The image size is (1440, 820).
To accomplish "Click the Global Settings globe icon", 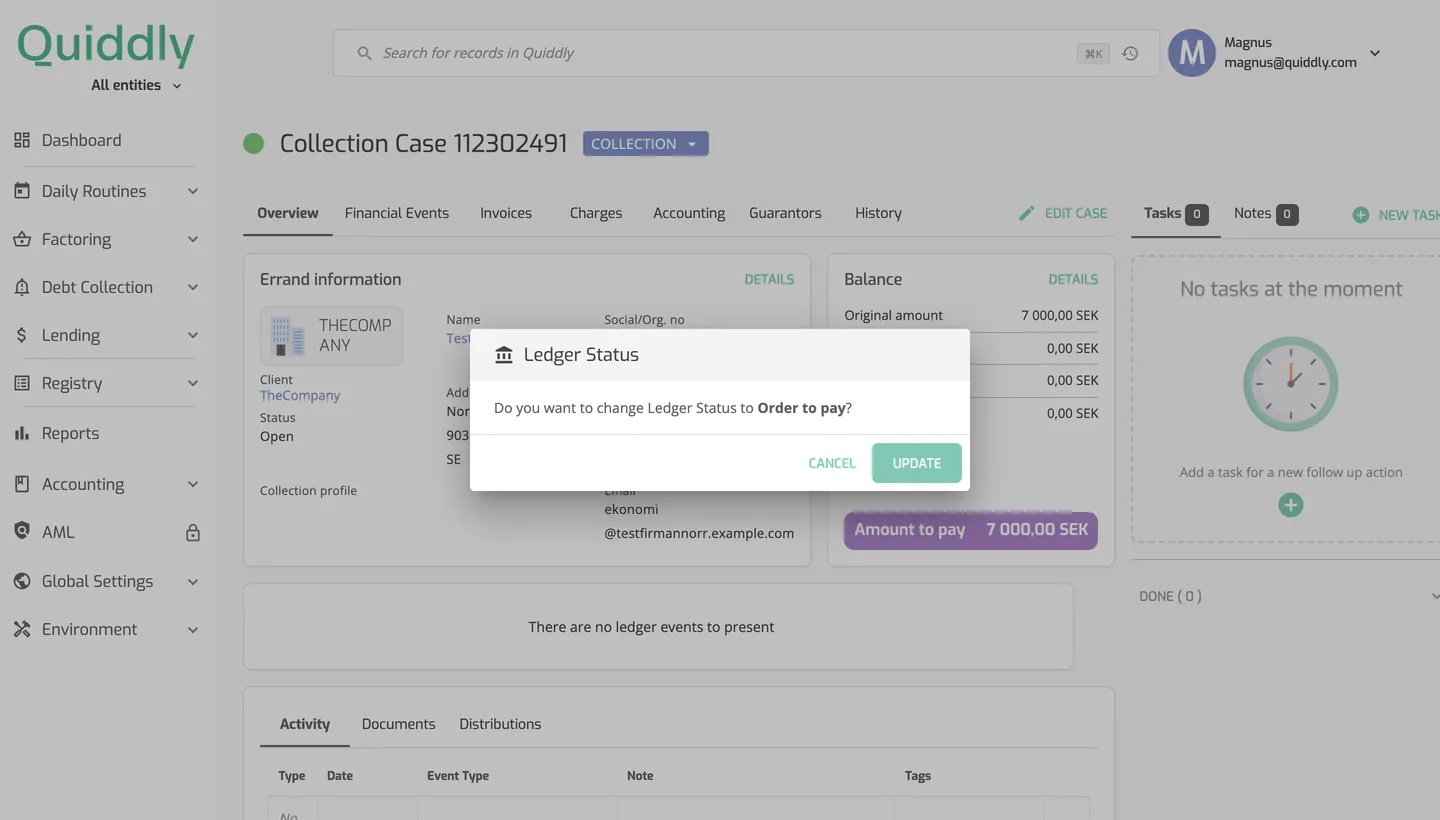I will [x=22, y=581].
